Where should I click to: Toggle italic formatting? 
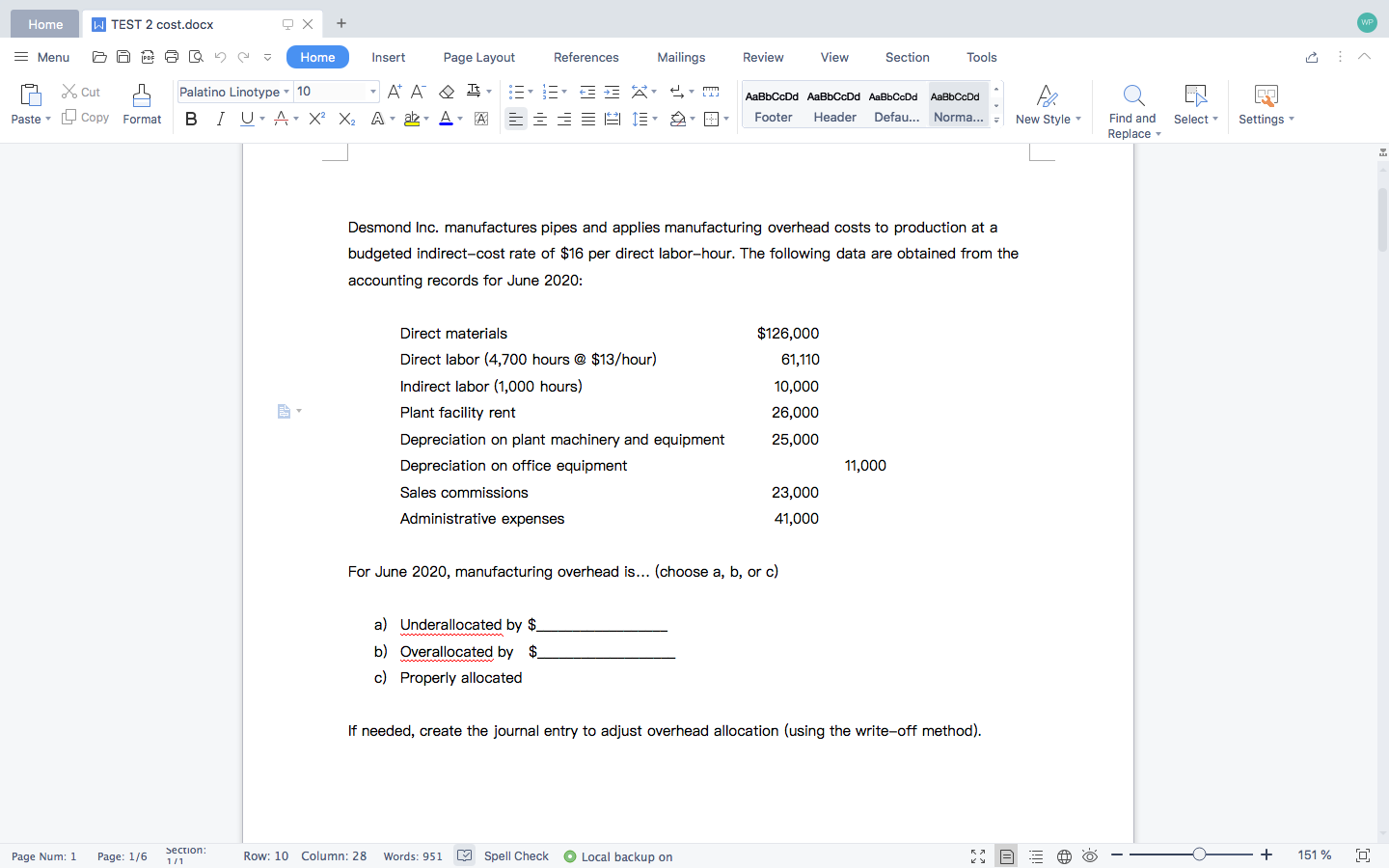pyautogui.click(x=220, y=119)
